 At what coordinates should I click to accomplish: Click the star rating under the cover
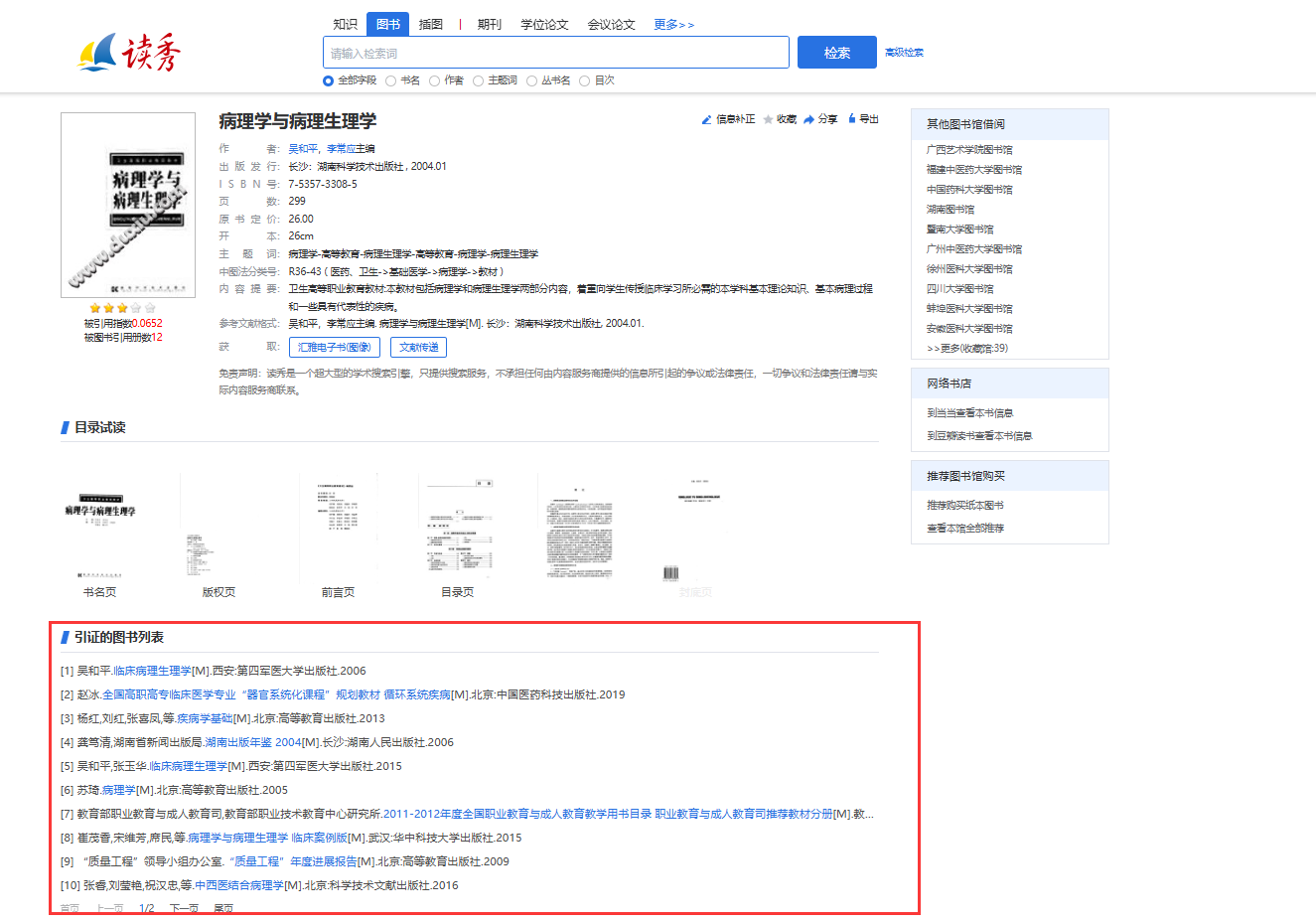click(122, 308)
